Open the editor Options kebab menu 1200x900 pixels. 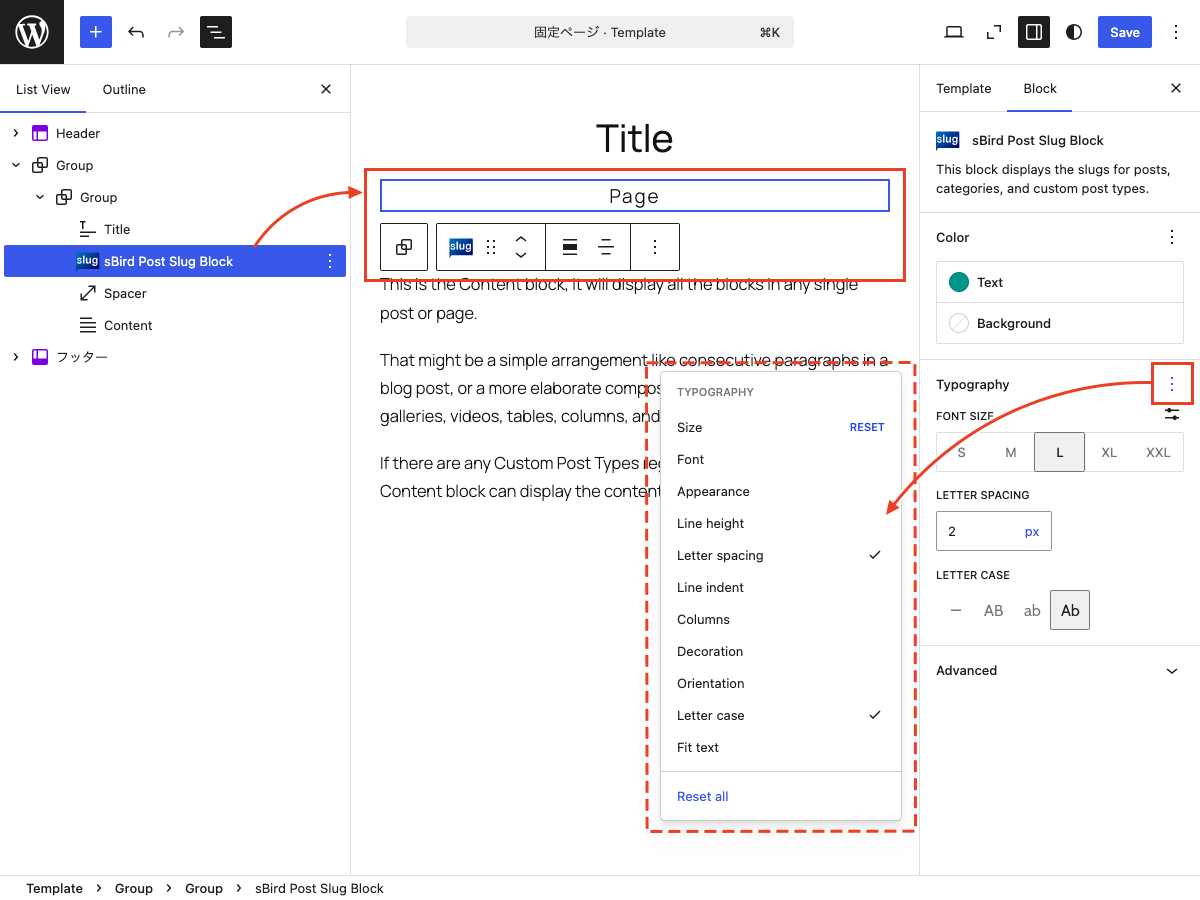coord(1176,32)
